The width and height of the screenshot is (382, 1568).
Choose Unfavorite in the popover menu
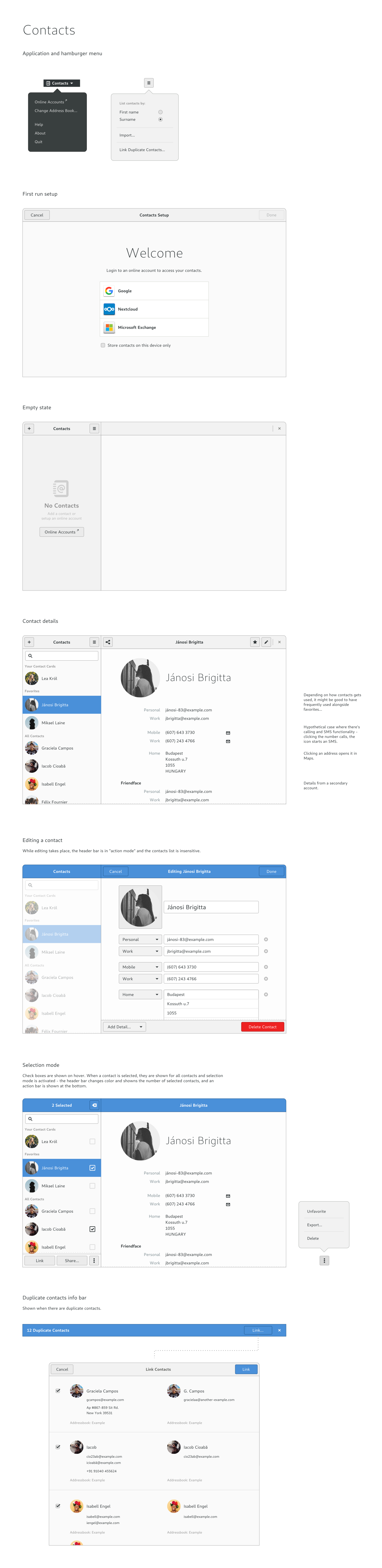(x=317, y=1211)
